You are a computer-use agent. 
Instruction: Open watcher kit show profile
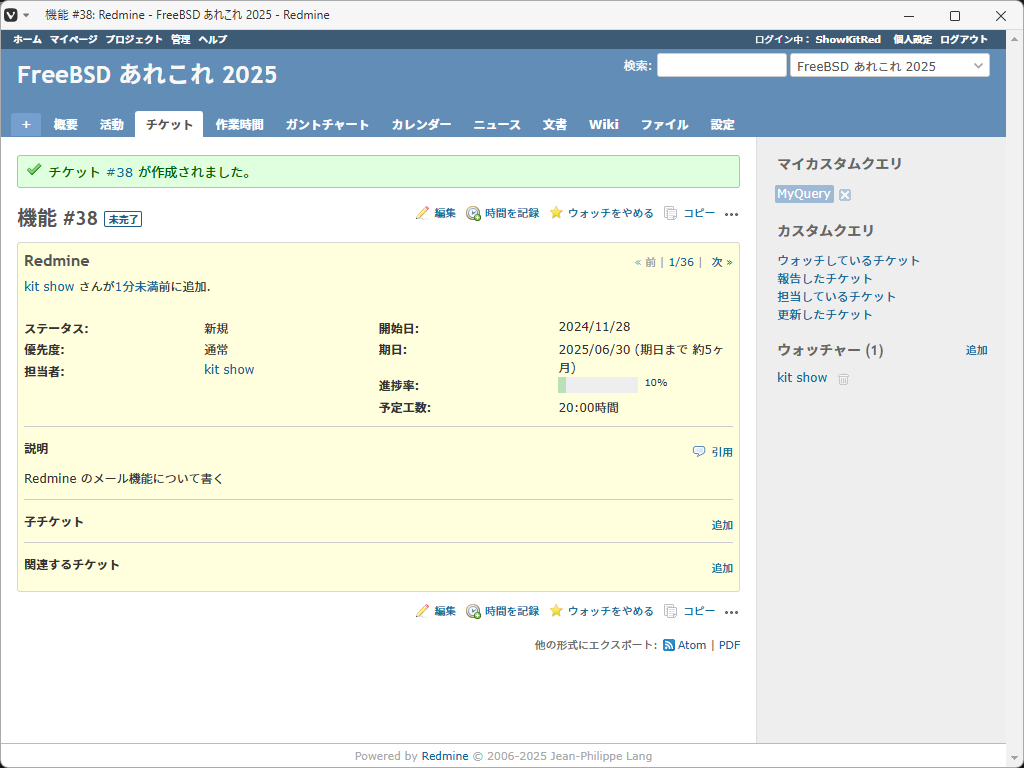(802, 377)
